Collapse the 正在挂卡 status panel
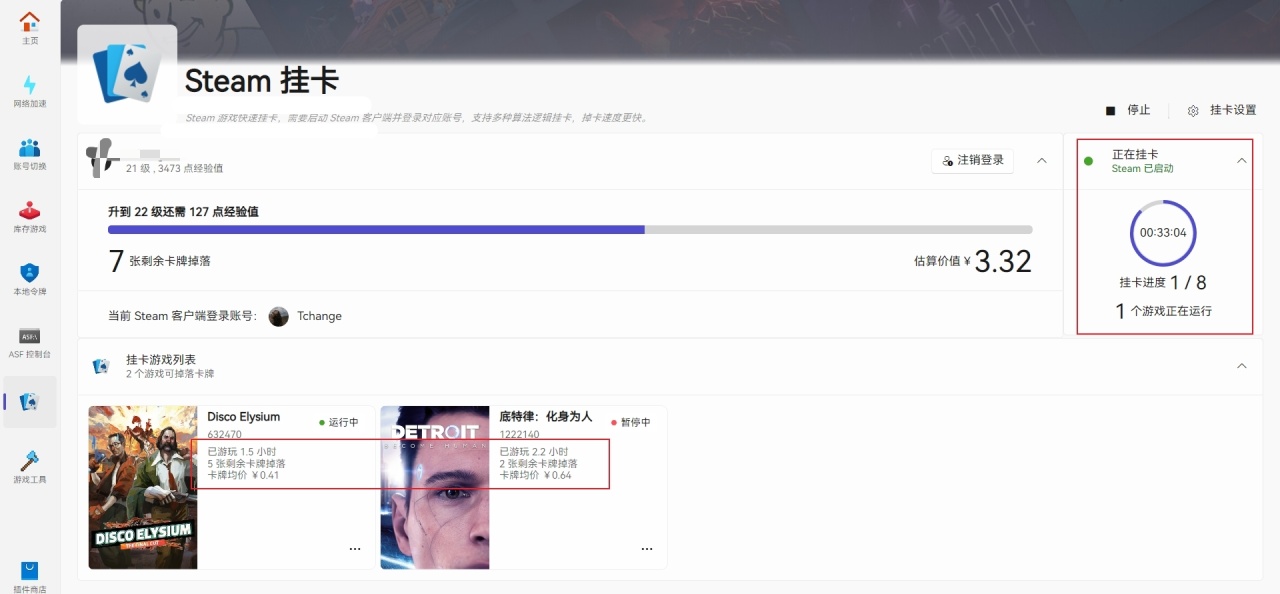 pyautogui.click(x=1242, y=160)
